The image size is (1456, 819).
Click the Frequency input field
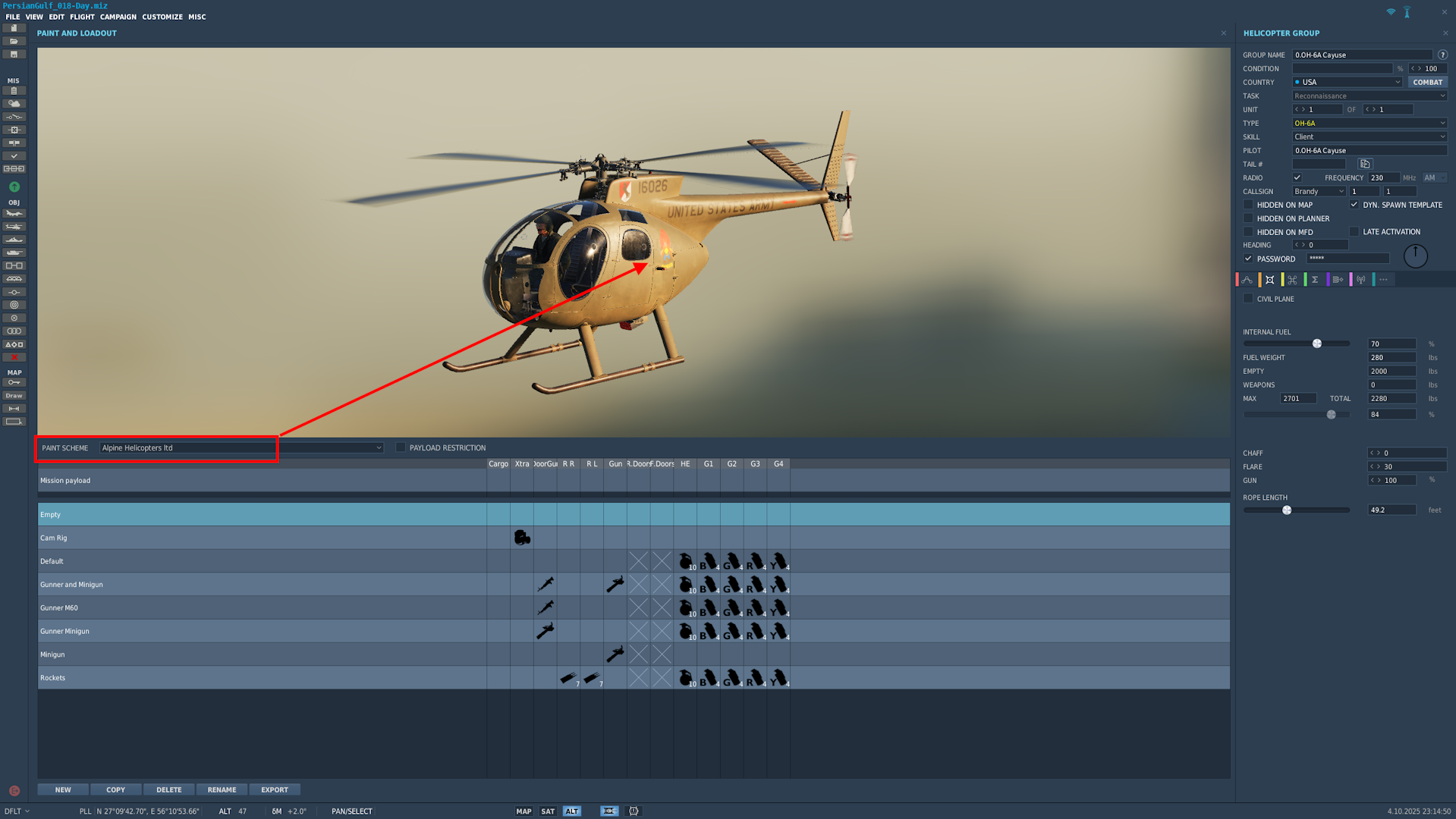pos(1383,177)
